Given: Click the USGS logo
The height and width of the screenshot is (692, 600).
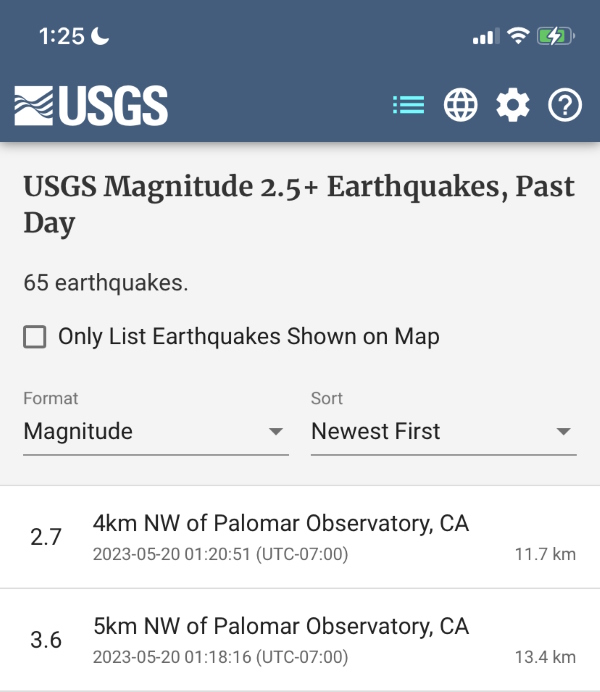Looking at the screenshot, I should (x=91, y=106).
